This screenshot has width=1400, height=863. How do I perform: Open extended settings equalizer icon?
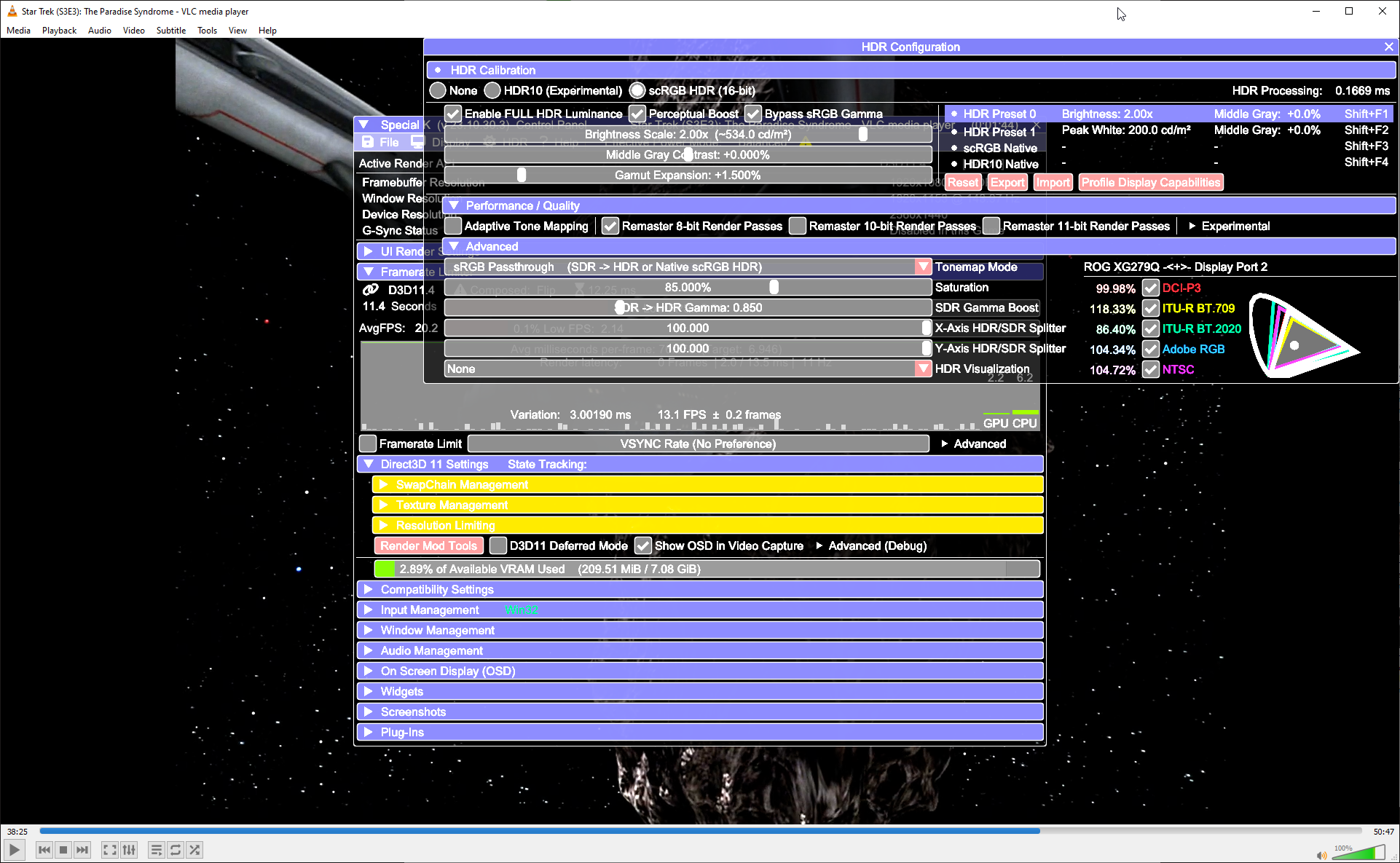pos(129,850)
